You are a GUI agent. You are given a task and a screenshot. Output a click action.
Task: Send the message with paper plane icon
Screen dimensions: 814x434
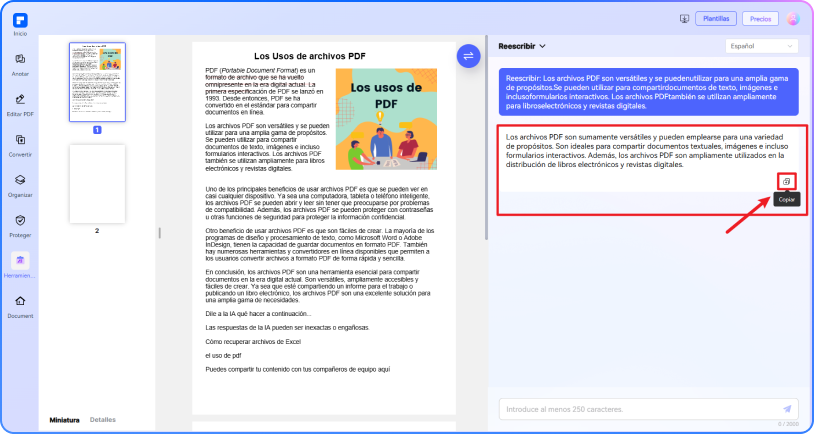click(x=788, y=409)
